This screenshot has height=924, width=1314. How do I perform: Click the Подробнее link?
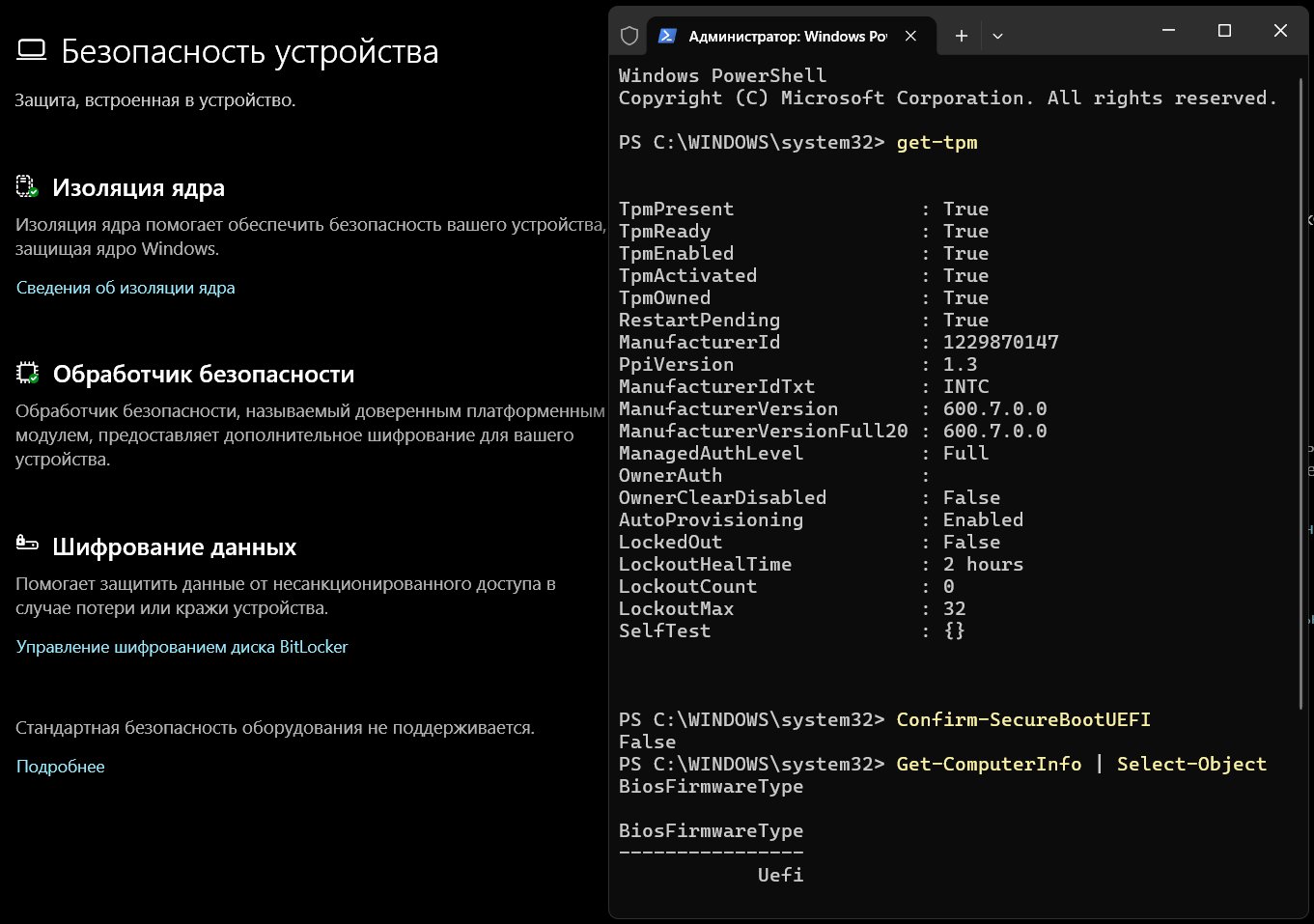point(61,767)
